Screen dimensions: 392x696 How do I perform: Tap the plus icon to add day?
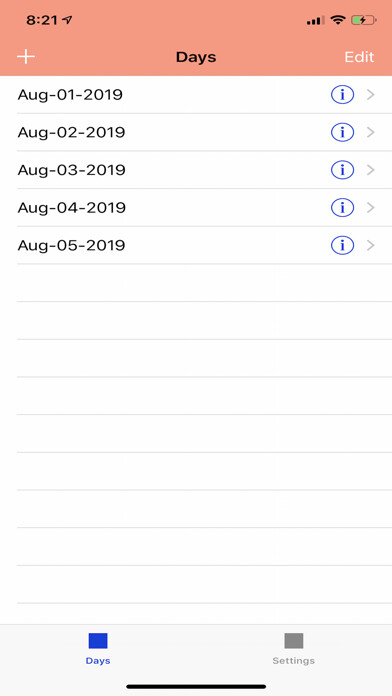click(26, 57)
